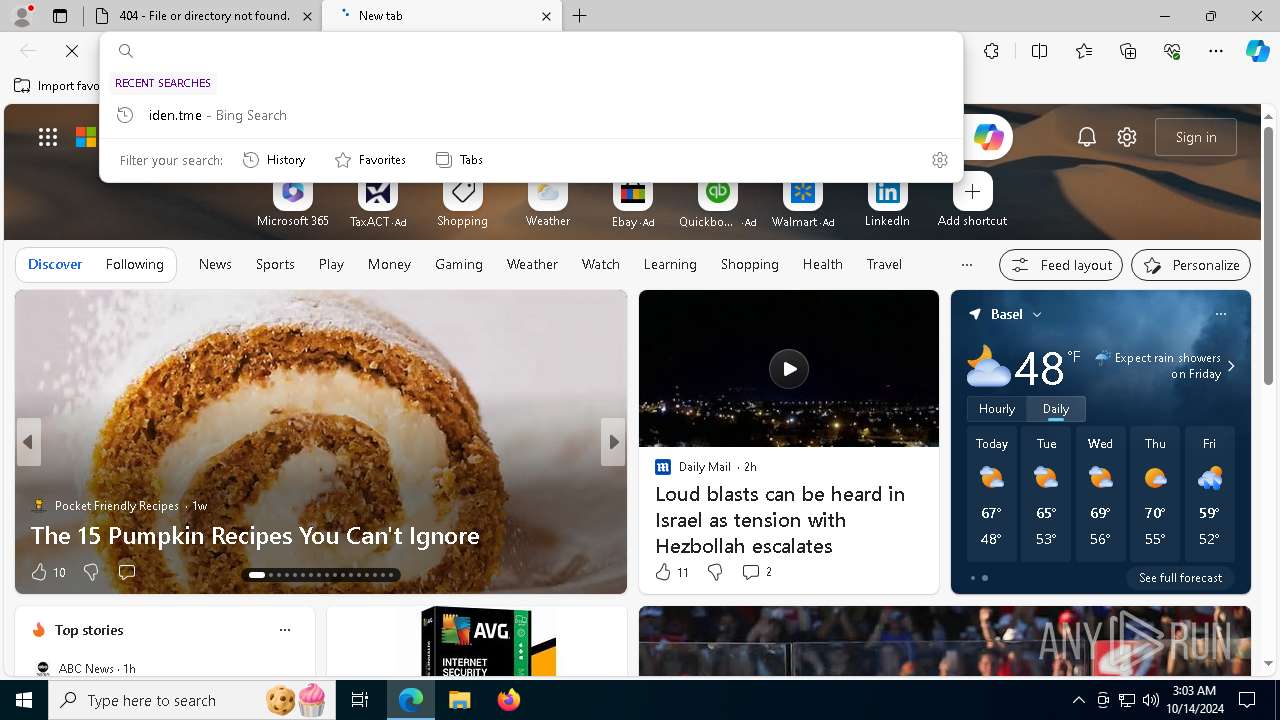This screenshot has height=720, width=1280.
Task: Show hidden system tray icons
Action: tap(1079, 700)
